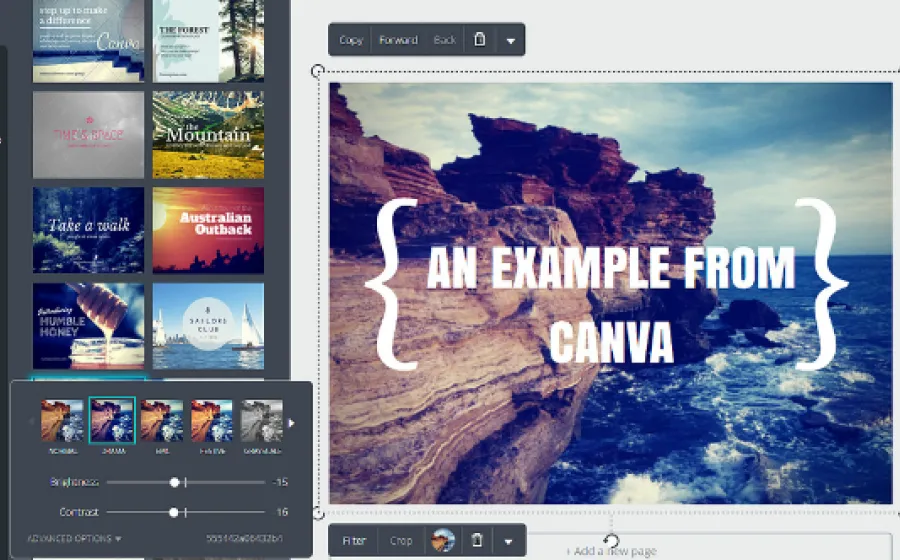Click the Contrast slider handle

[173, 512]
